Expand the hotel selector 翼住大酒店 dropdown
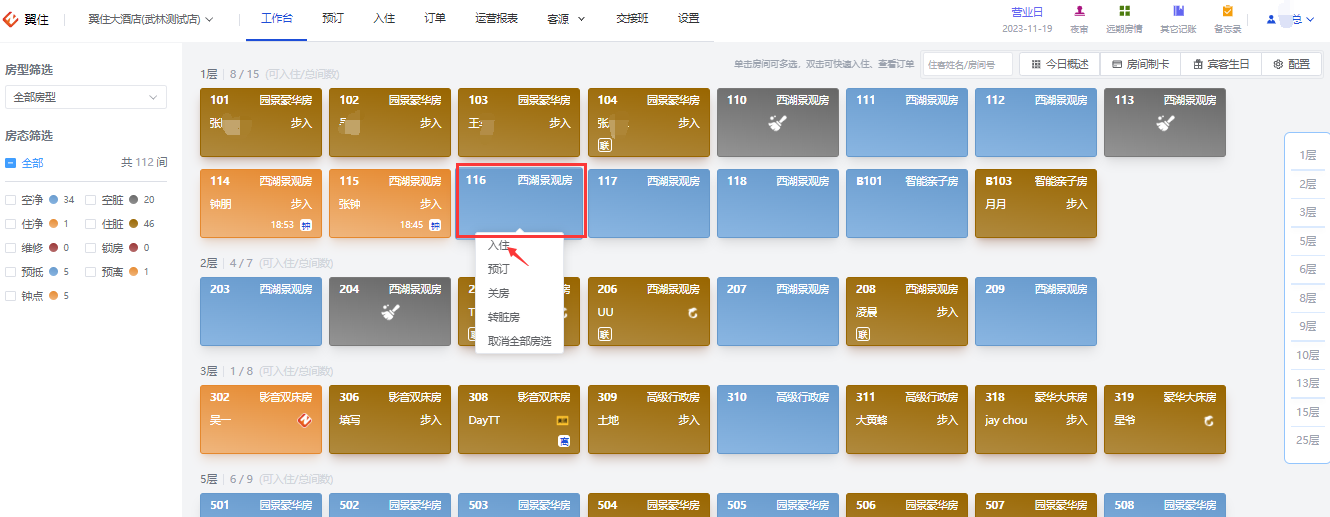The width and height of the screenshot is (1330, 517). pos(210,19)
